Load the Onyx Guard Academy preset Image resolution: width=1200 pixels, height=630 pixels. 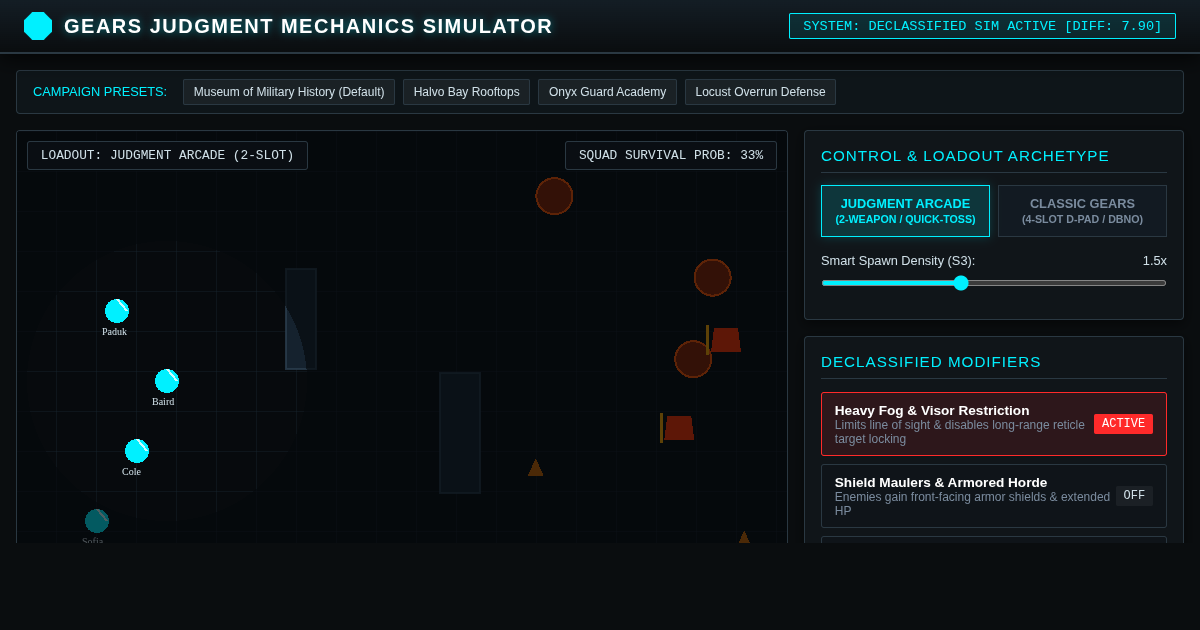607,92
